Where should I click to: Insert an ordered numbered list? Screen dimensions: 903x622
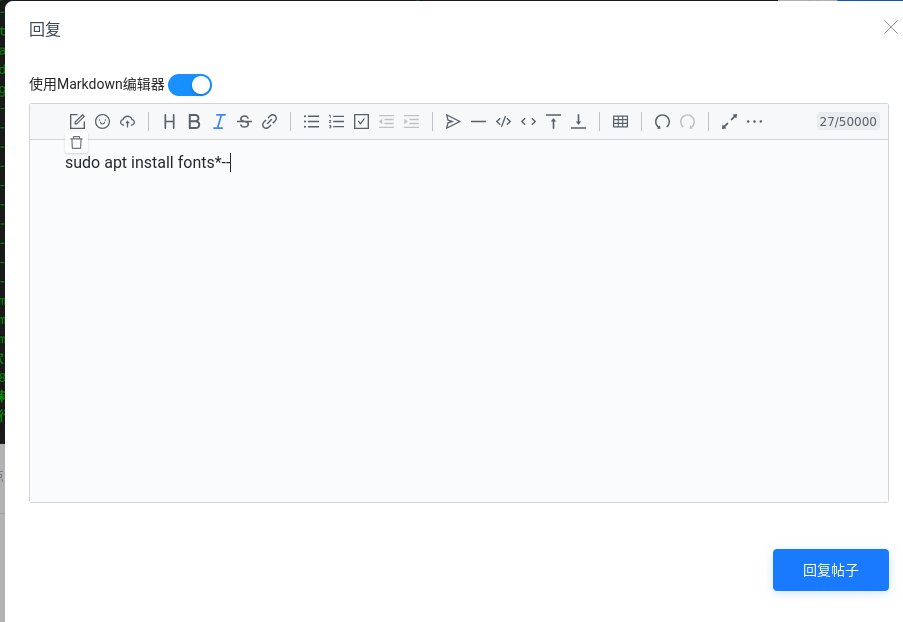pos(336,122)
